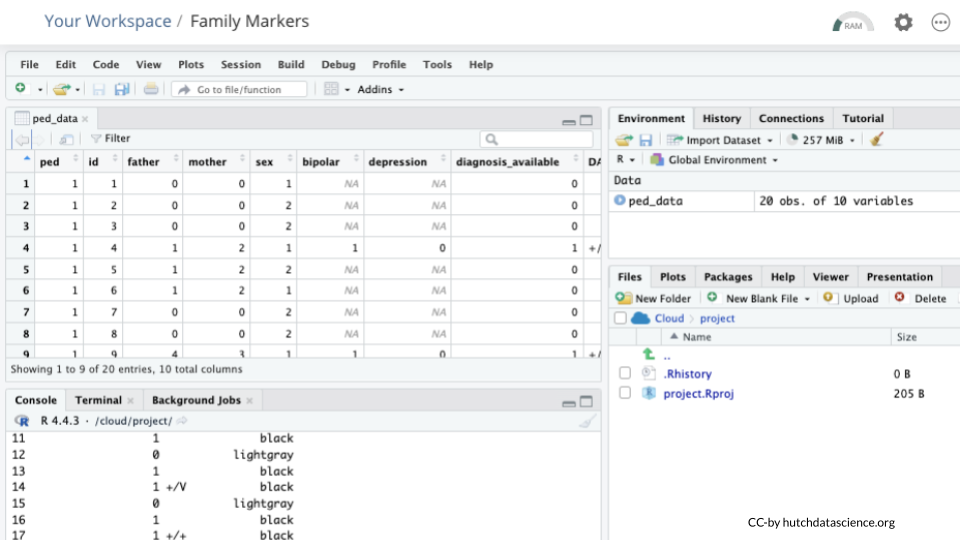This screenshot has width=960, height=540.
Task: Open the Import Dataset dropdown
Action: [720, 140]
